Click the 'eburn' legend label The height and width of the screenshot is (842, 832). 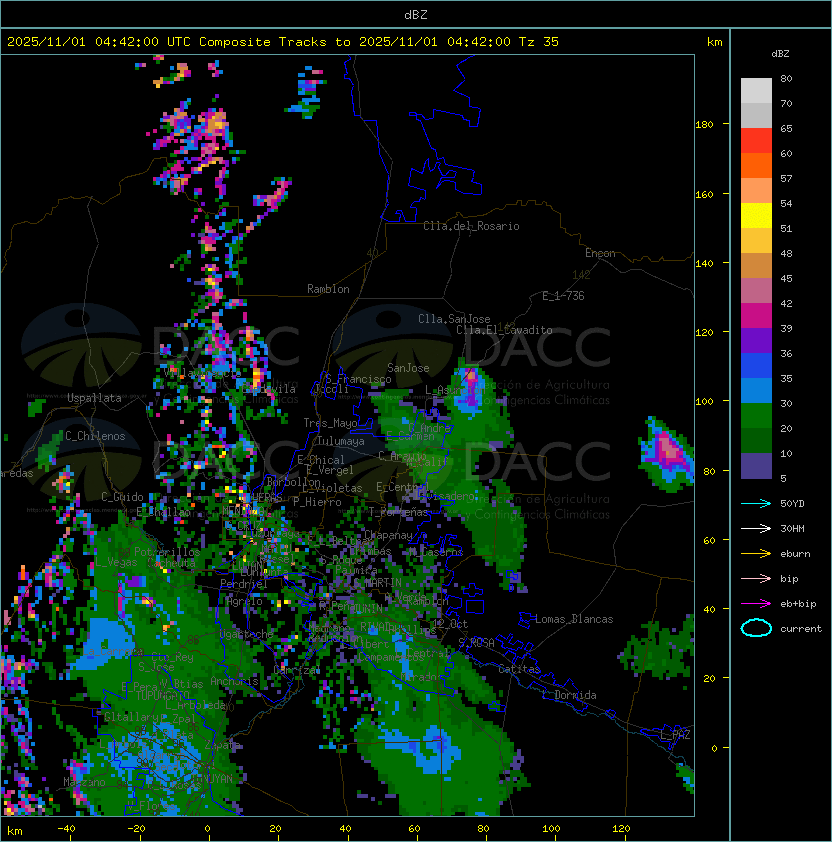coord(795,554)
